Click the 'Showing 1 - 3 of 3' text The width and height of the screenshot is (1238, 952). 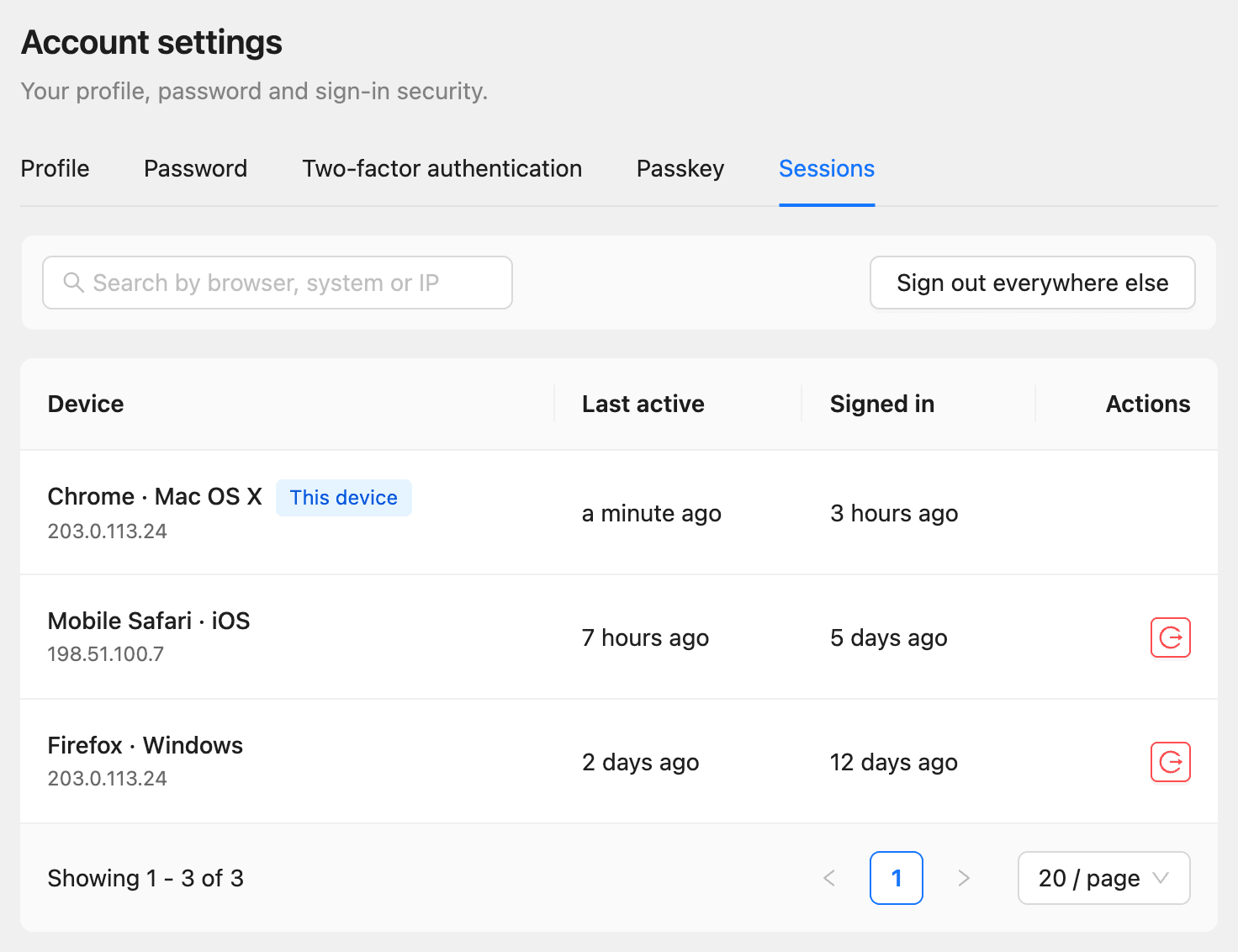pos(145,878)
